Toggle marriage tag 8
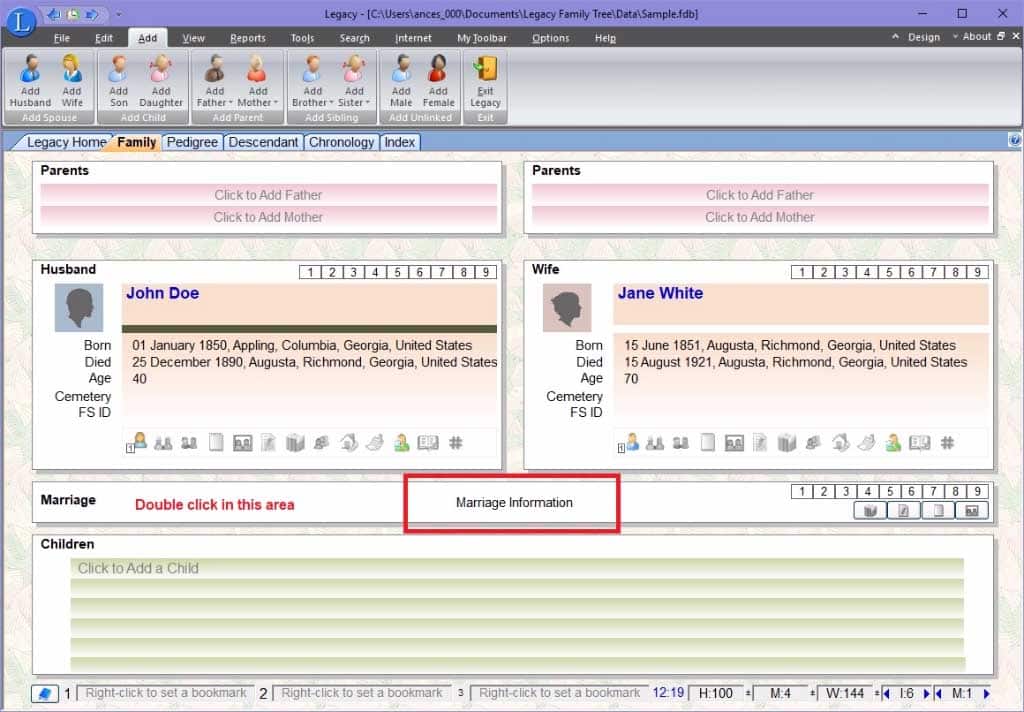Image resolution: width=1024 pixels, height=712 pixels. (955, 492)
